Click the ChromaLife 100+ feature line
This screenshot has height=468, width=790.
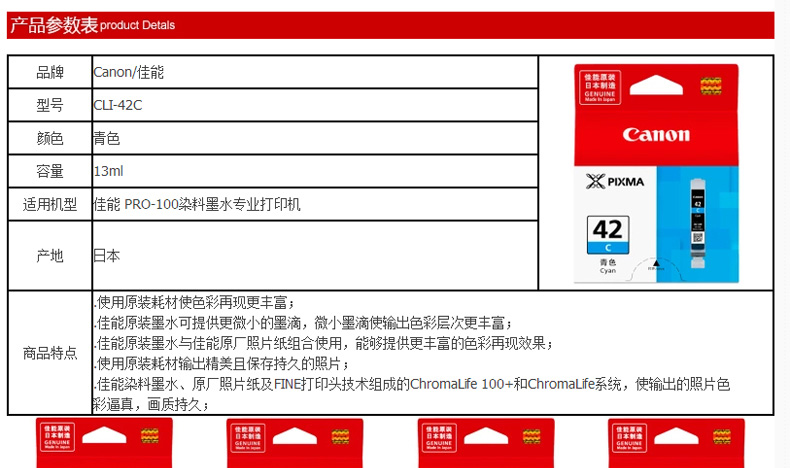pyautogui.click(x=412, y=384)
